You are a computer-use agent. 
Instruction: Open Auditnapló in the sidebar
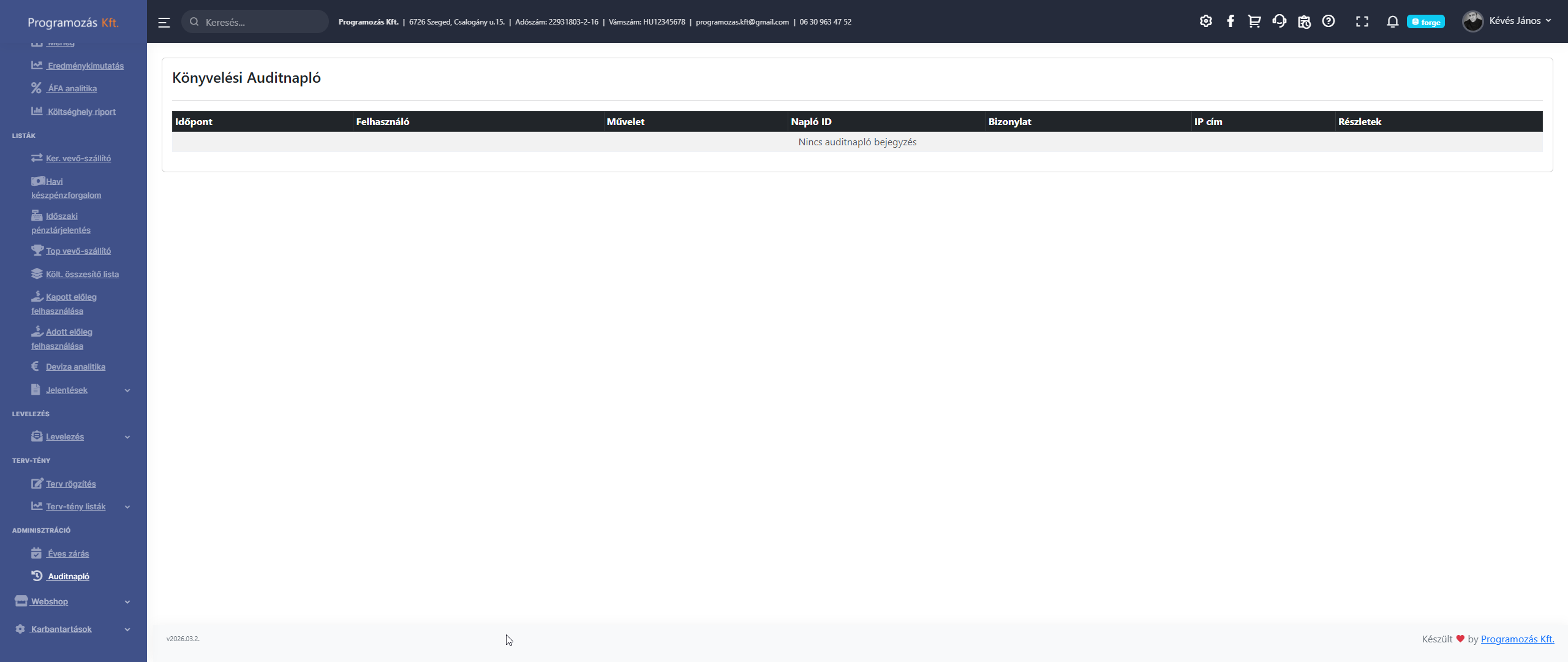(x=69, y=576)
